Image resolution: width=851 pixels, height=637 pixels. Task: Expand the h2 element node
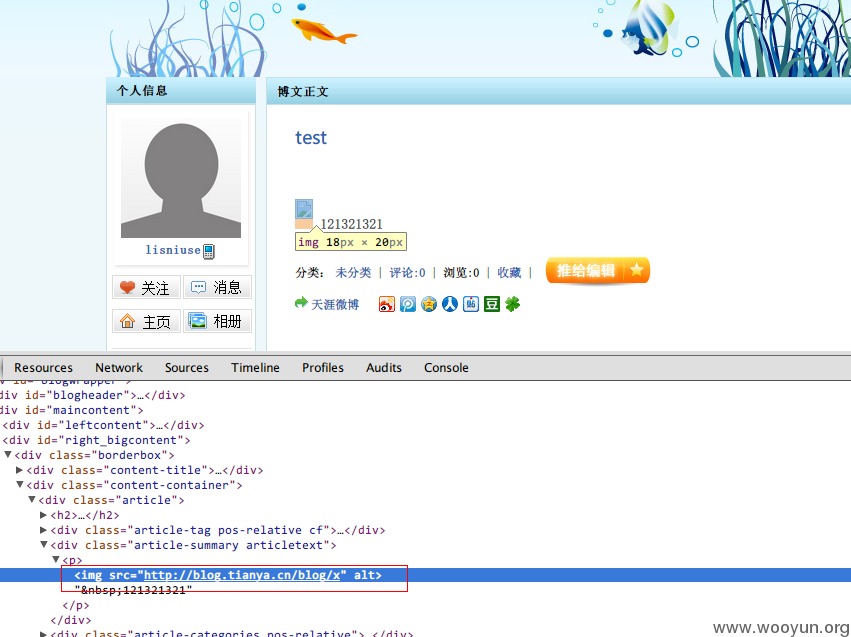tap(43, 515)
